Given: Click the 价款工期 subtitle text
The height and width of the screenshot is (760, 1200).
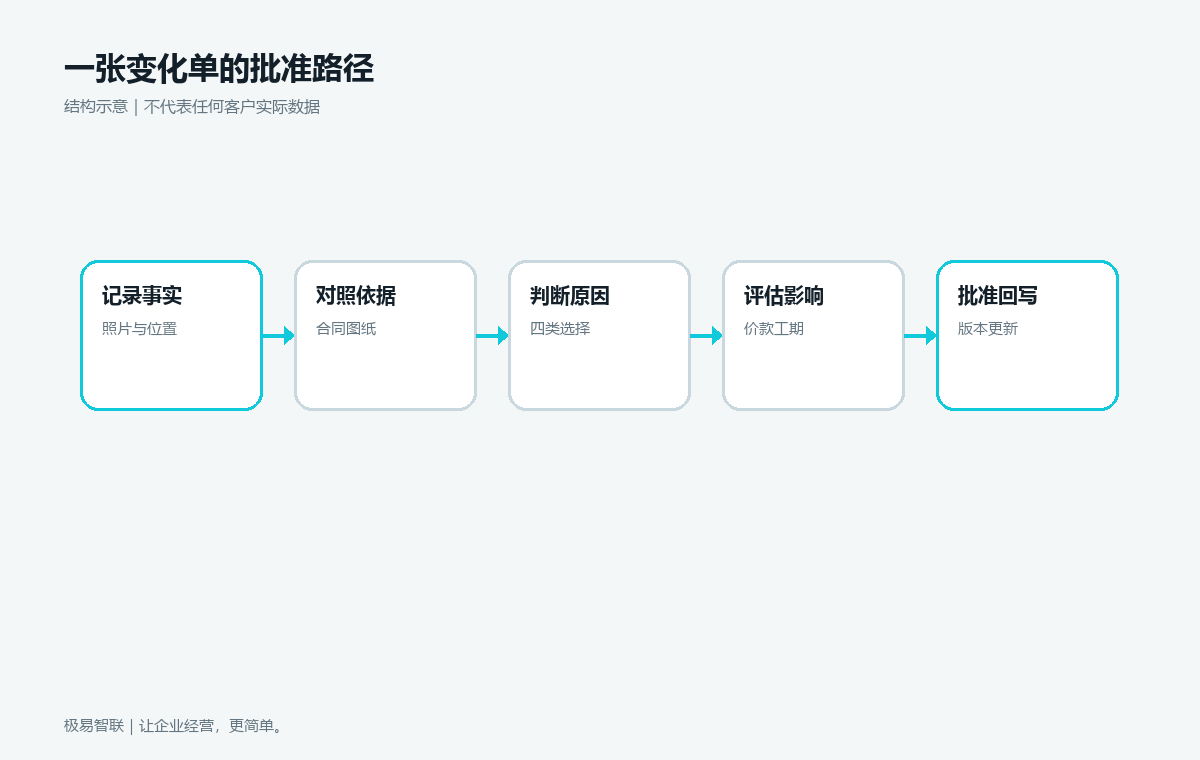Looking at the screenshot, I should [774, 328].
